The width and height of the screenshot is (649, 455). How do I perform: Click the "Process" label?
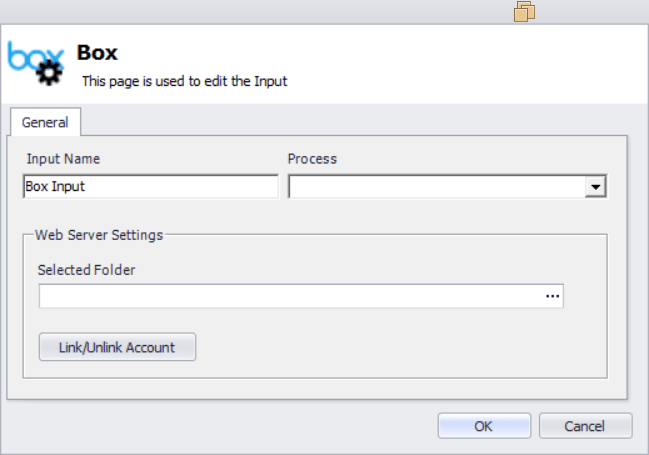[312, 159]
